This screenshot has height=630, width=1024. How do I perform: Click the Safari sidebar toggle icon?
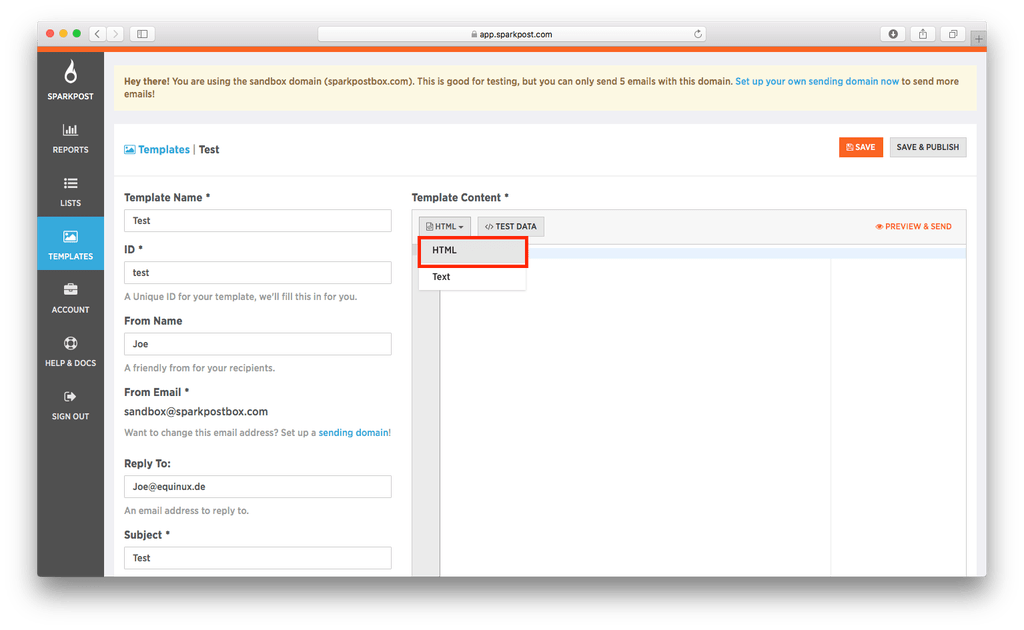point(142,34)
